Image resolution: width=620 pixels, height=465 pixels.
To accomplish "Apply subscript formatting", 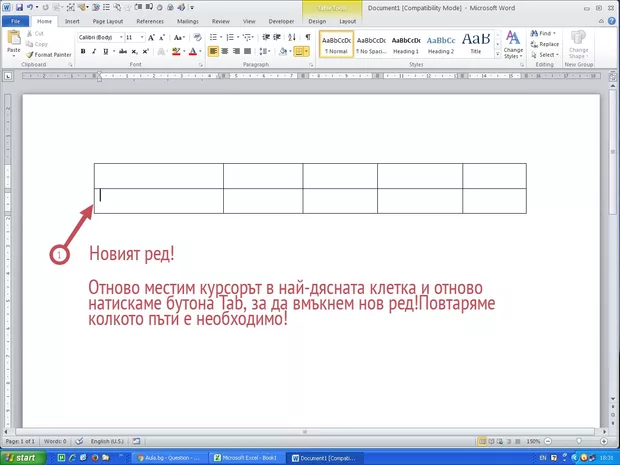I will click(134, 51).
